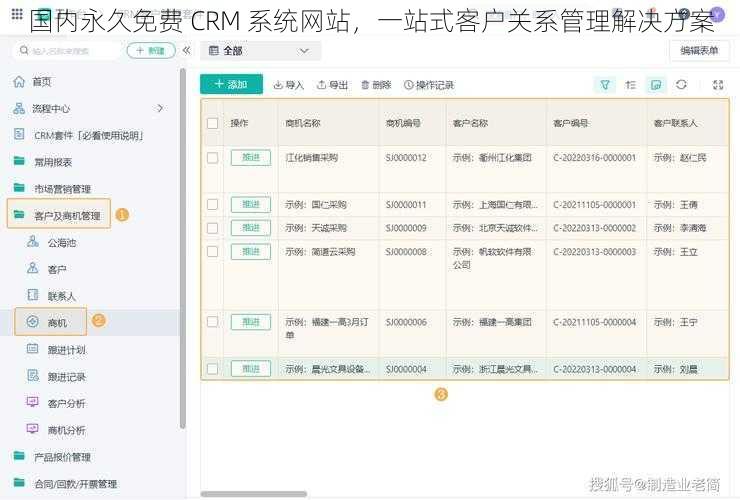Toggle the comment note icon in toolbar
Viewport: 740px width, 500px height.
(x=656, y=85)
